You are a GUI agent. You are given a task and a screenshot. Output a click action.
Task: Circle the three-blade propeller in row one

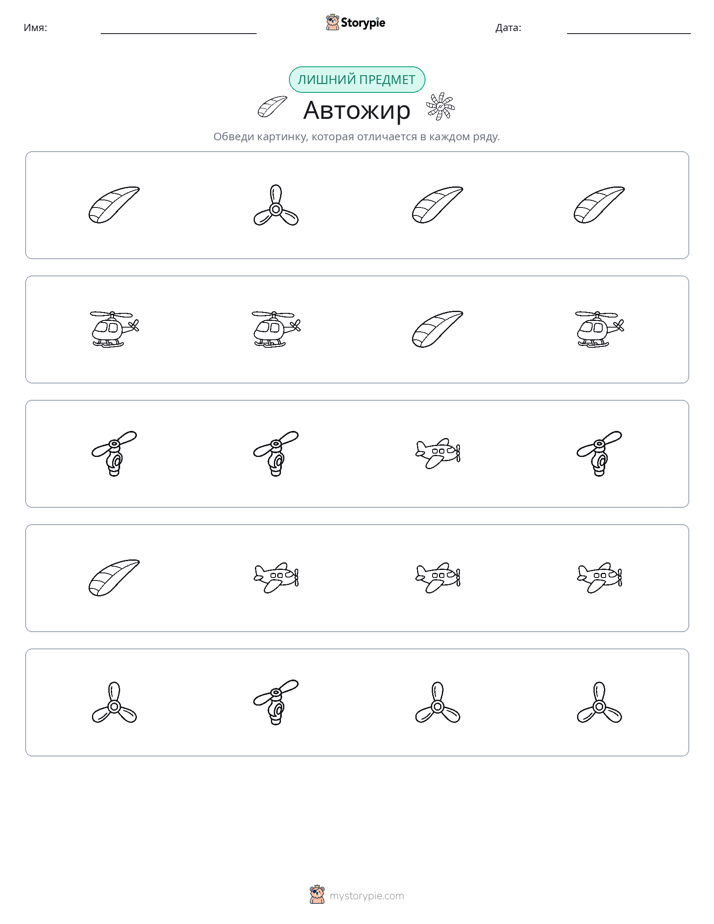[276, 205]
